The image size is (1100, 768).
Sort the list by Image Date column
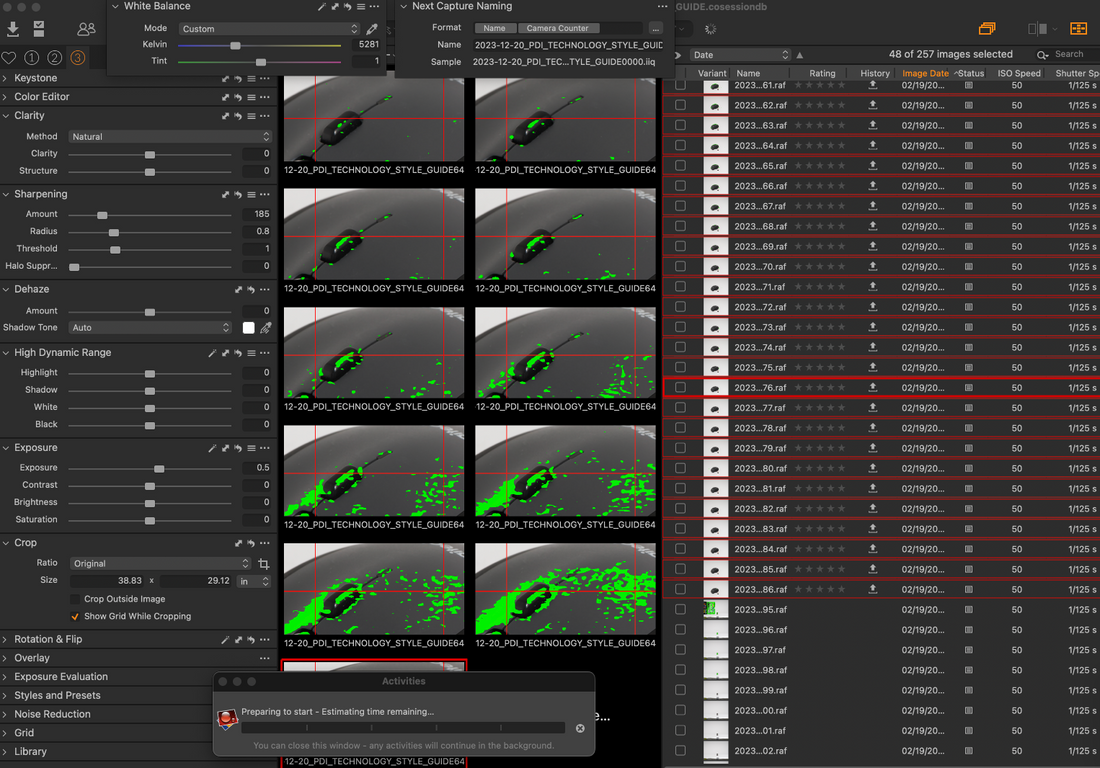(x=925, y=73)
